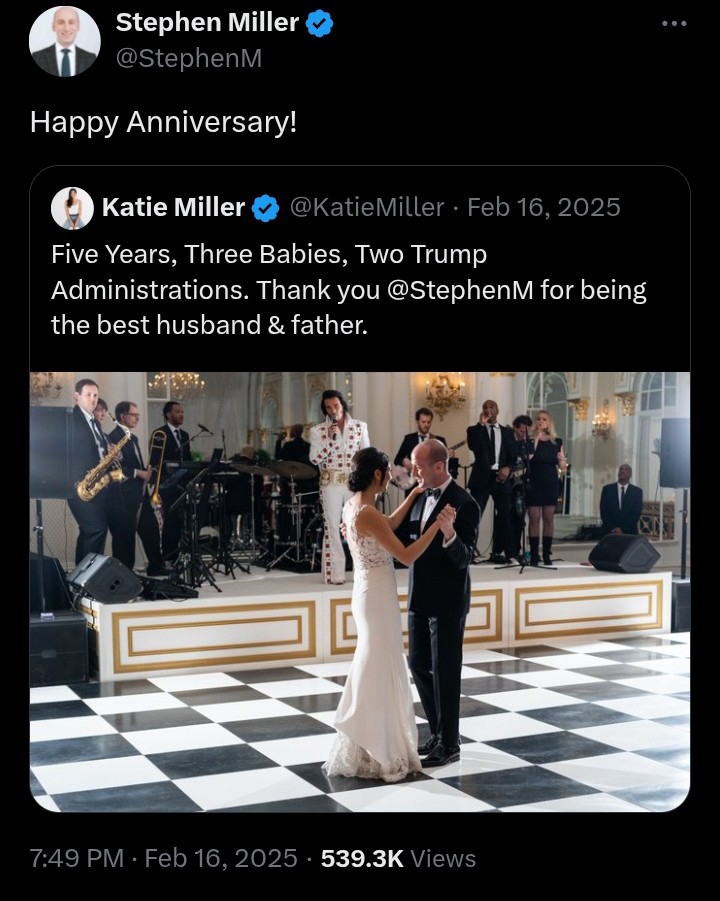Click Stephen Miller's blue verified badge
This screenshot has width=720, height=901.
319,24
